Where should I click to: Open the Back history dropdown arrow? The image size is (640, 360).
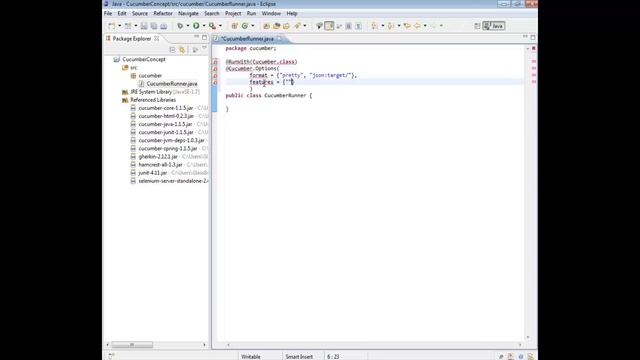[425, 26]
